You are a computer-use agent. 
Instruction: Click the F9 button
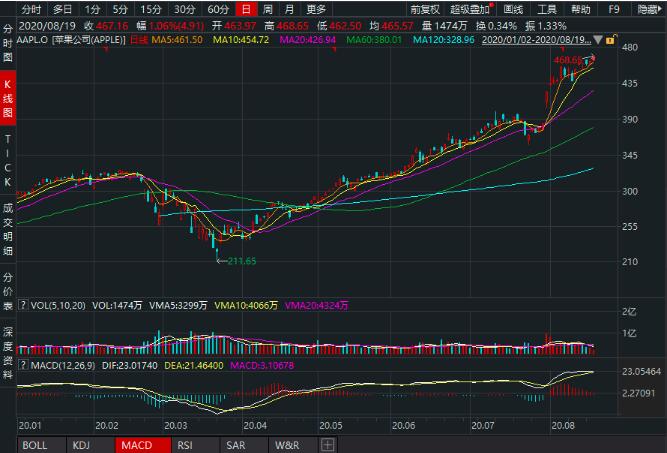(x=614, y=9)
